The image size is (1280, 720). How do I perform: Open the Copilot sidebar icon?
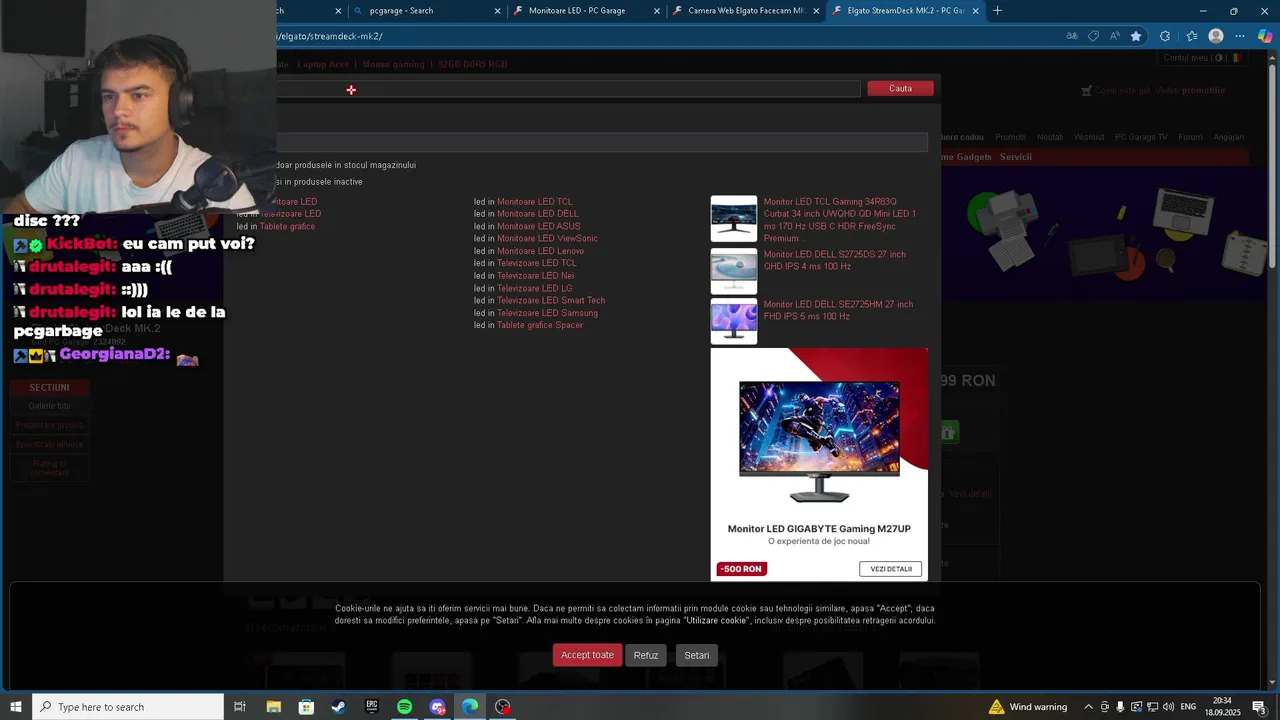tap(1265, 36)
